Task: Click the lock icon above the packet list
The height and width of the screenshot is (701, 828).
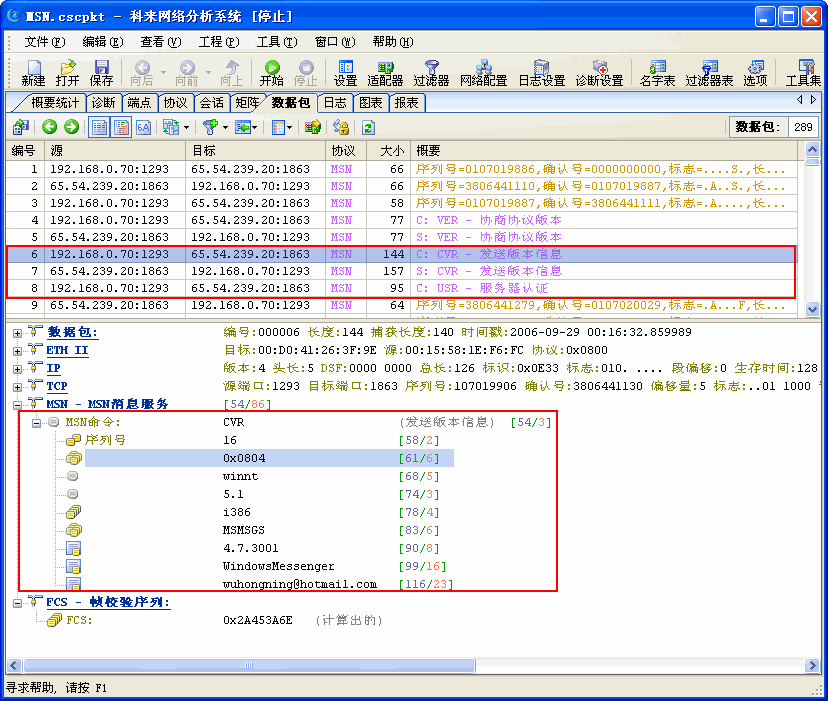Action: pos(341,126)
